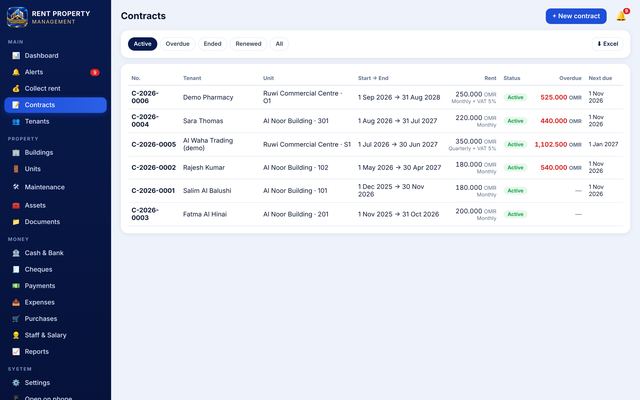The image size is (640, 400).
Task: Open contract C-2026-0004
Action: click(x=145, y=120)
